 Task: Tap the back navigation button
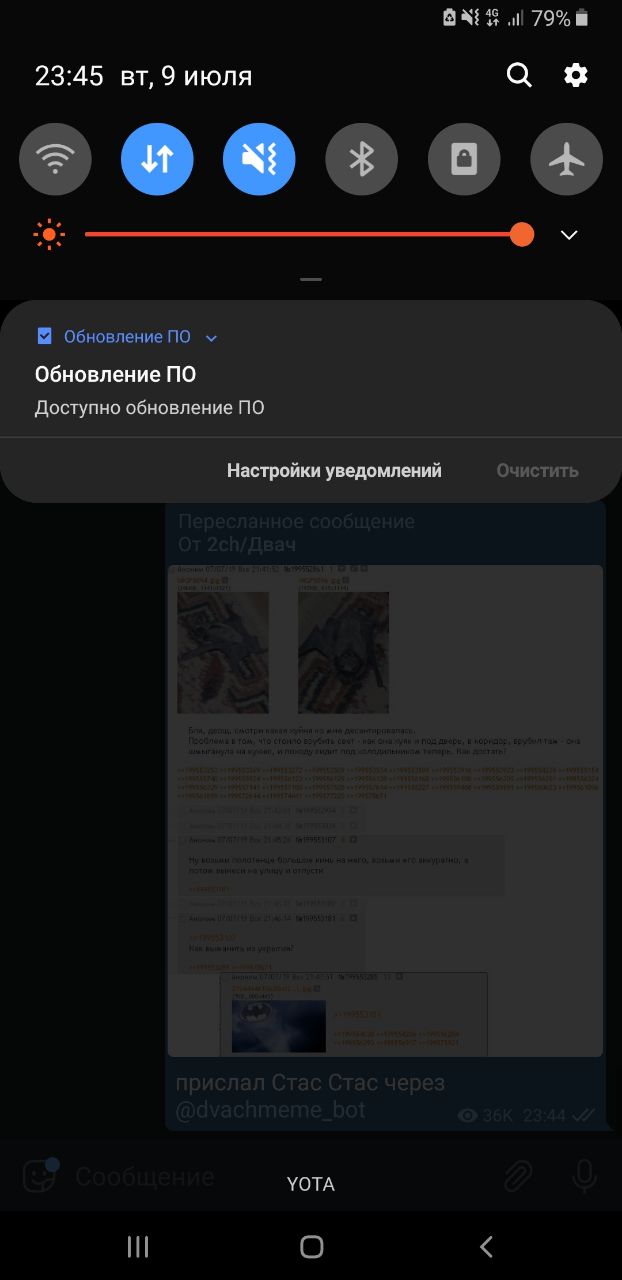(486, 1246)
